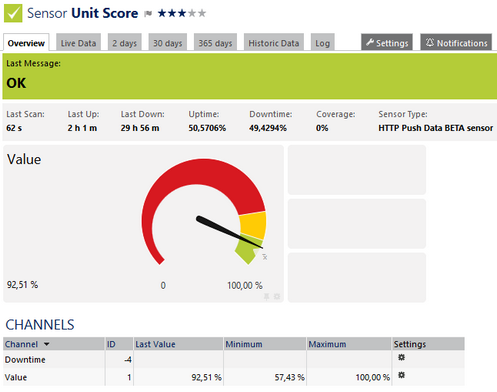This screenshot has height=392, width=497.
Task: Click the priority flag icon beside Unit Score
Action: point(148,13)
